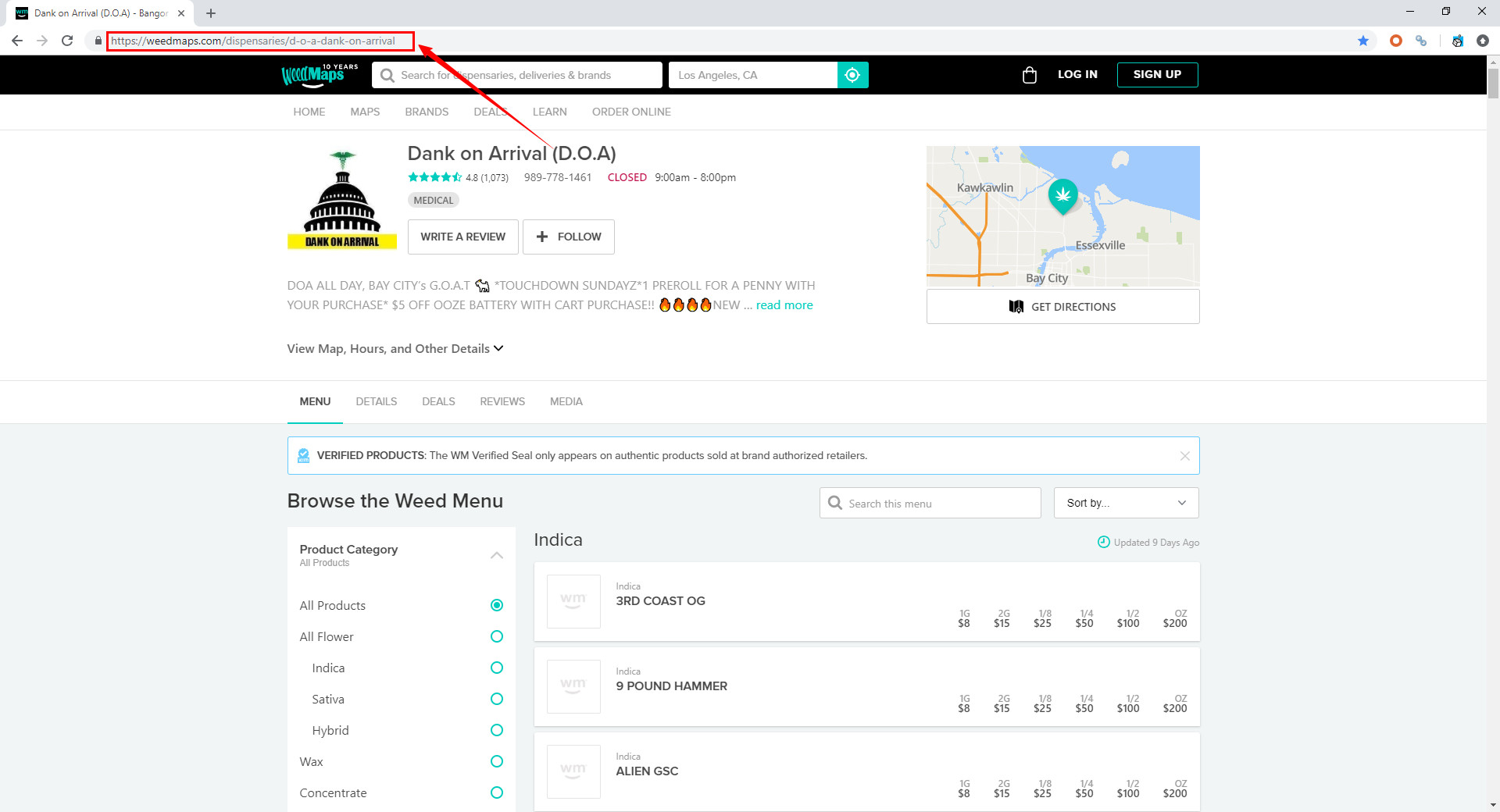Screen dimensions: 1500x812
Task: Open the BRANDS navigation item
Action: 427,112
